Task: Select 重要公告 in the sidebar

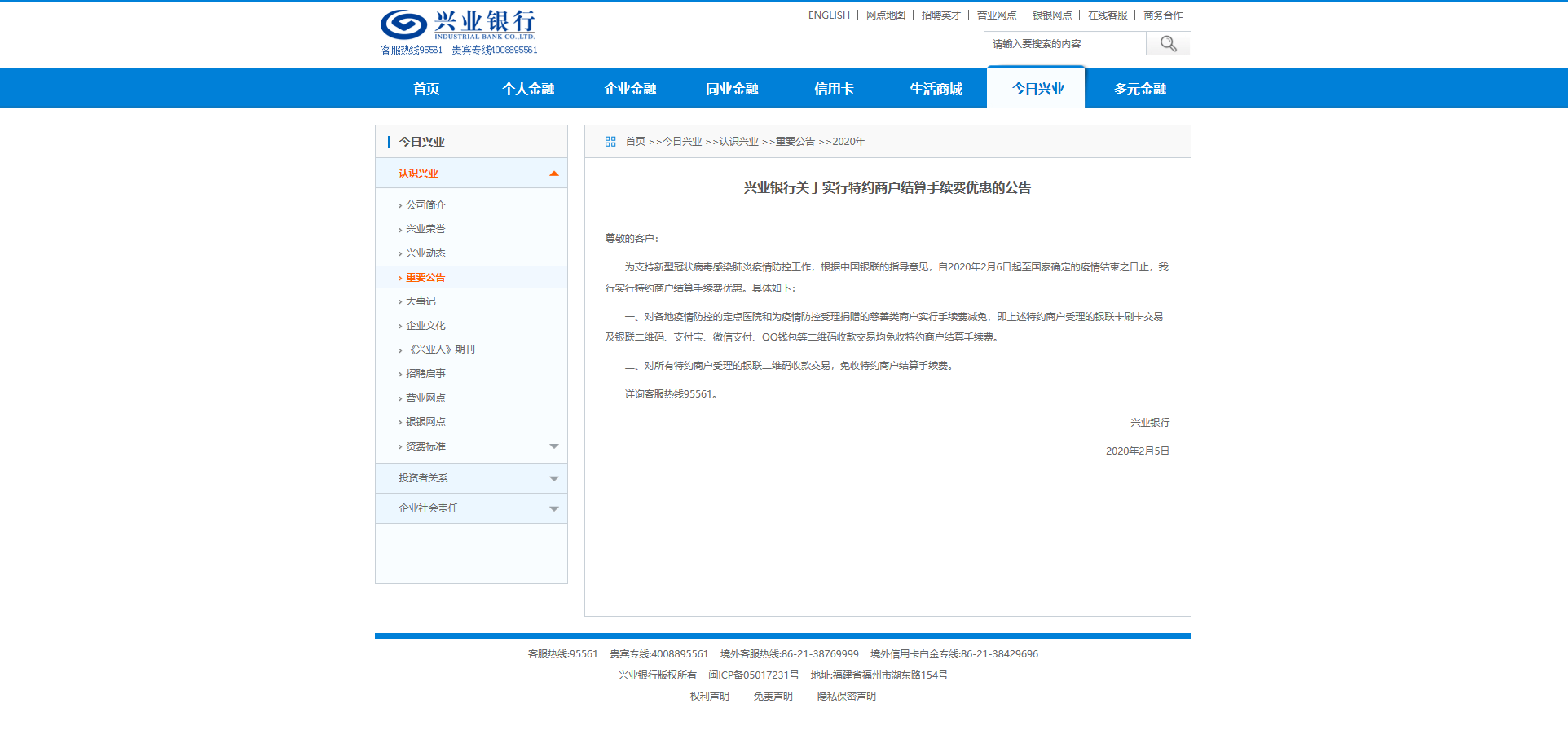Action: pos(425,278)
